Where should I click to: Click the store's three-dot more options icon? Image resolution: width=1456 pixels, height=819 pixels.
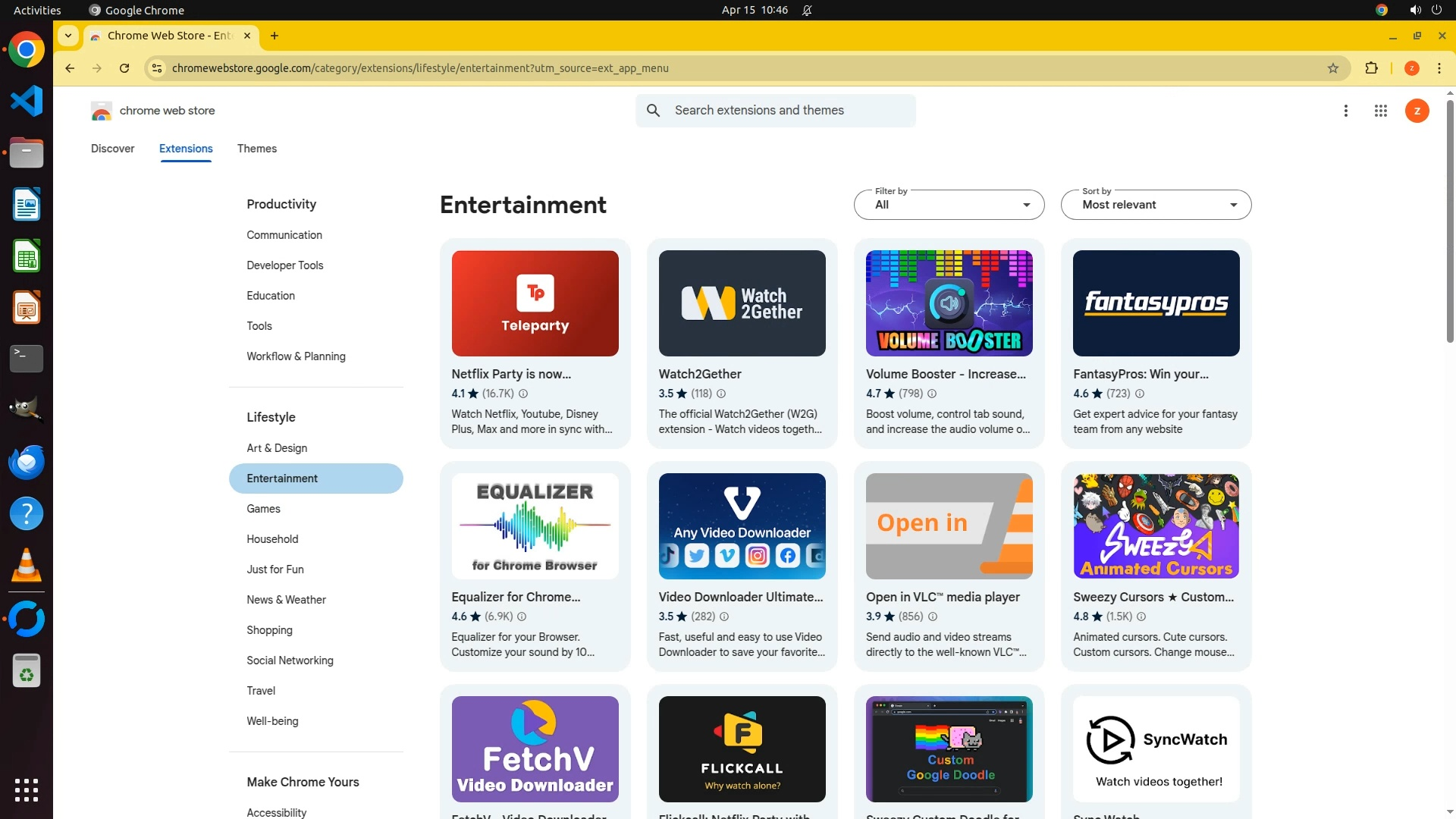pos(1345,111)
